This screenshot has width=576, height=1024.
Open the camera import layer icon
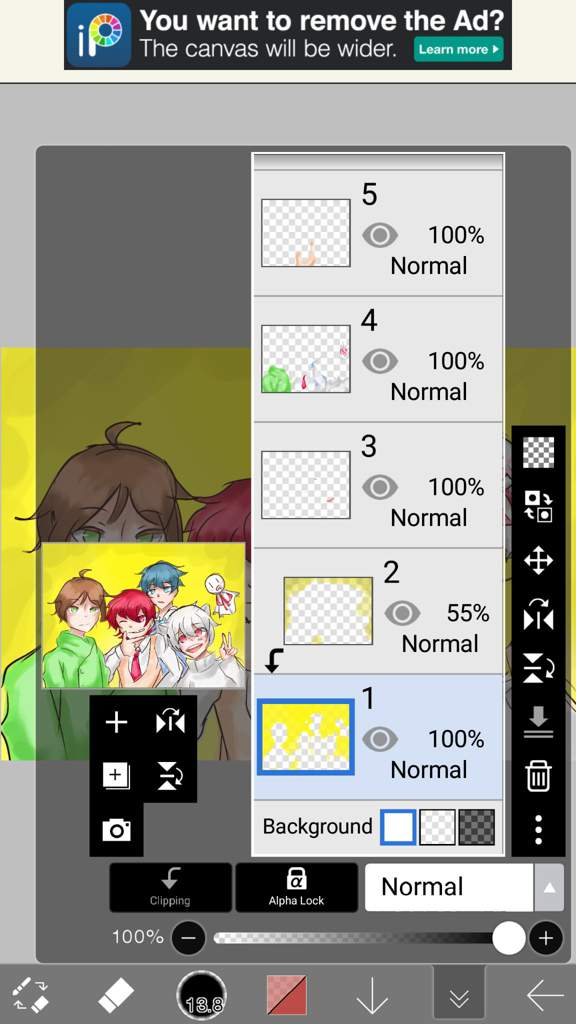click(116, 830)
